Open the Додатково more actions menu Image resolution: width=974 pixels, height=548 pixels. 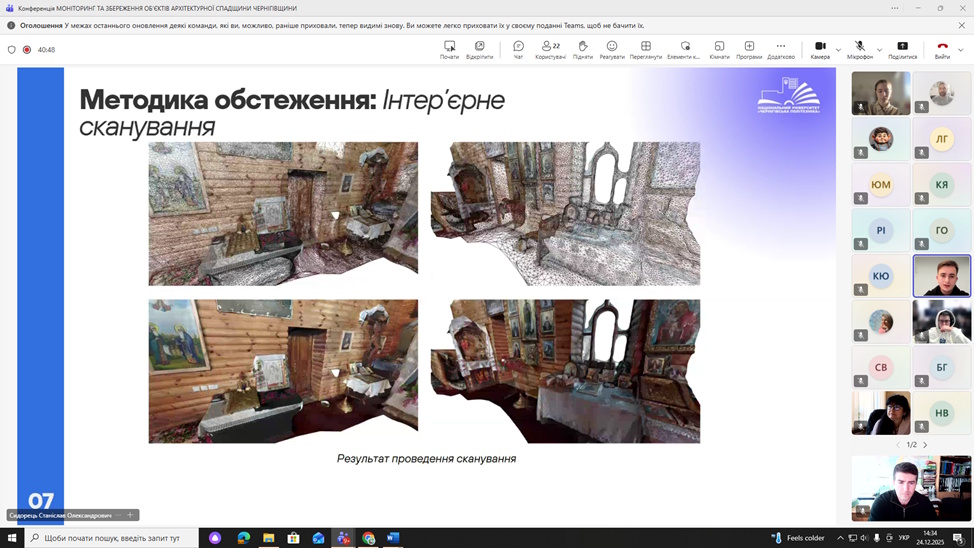[x=781, y=49]
